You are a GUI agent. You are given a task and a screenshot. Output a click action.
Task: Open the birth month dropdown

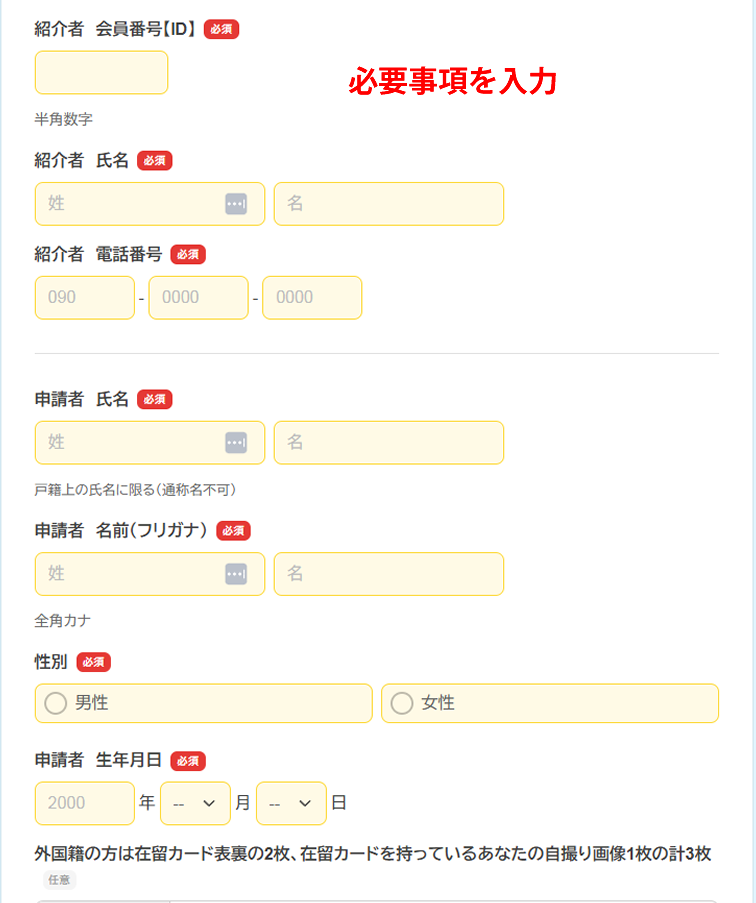[195, 803]
